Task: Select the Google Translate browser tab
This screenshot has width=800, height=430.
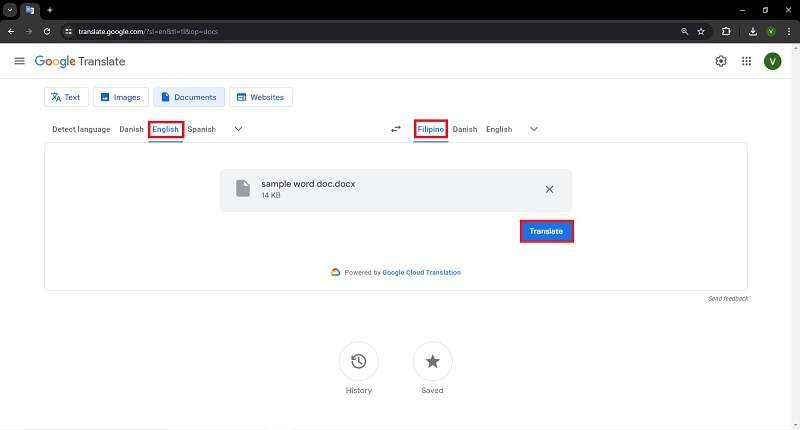Action: (30, 10)
